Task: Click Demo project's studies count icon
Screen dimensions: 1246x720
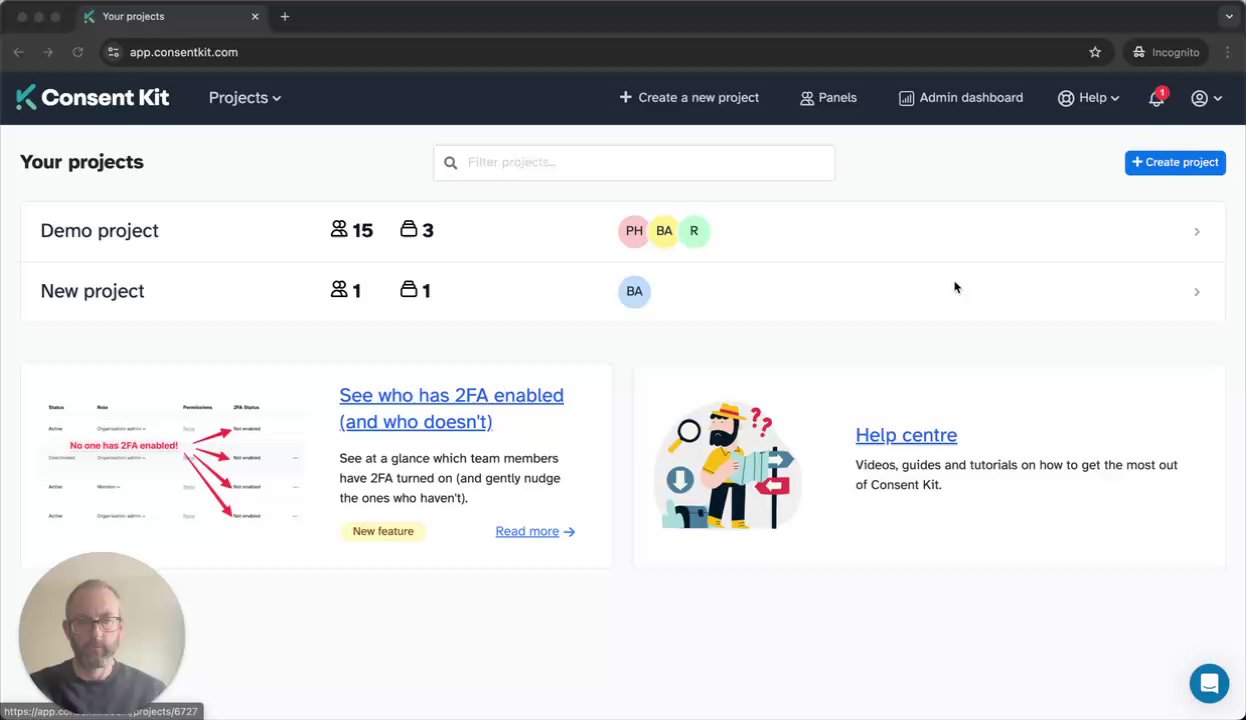Action: click(x=408, y=230)
